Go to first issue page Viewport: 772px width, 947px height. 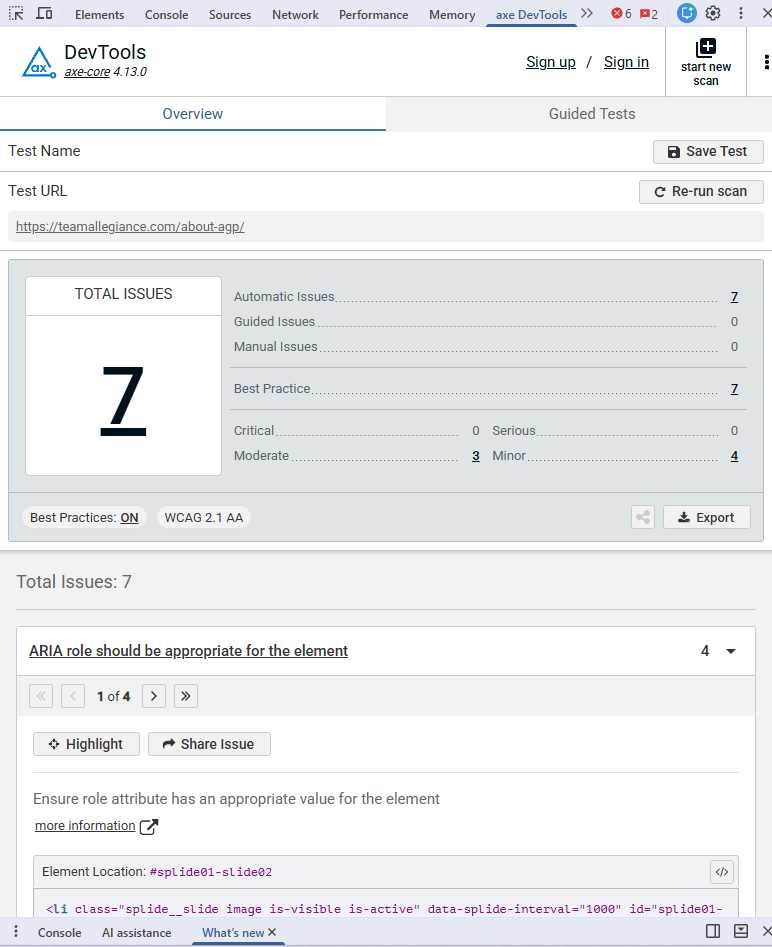41,696
